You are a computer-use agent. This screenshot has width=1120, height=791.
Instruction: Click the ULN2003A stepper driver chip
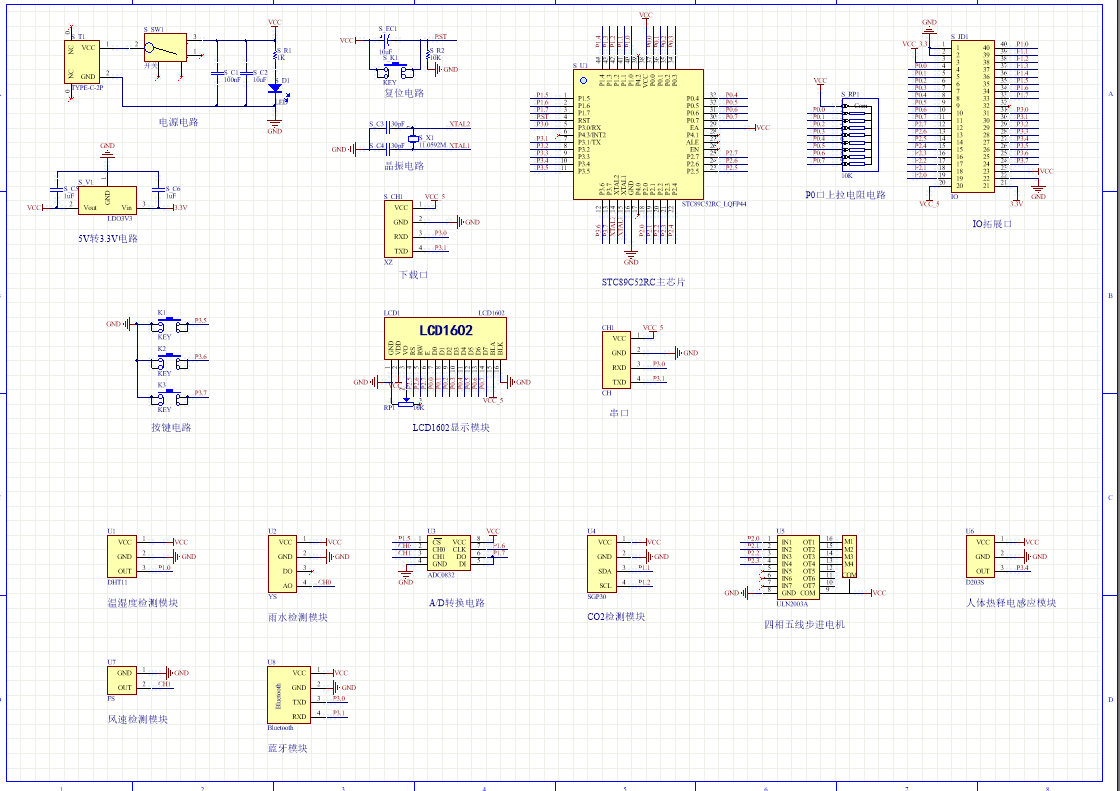tap(798, 567)
